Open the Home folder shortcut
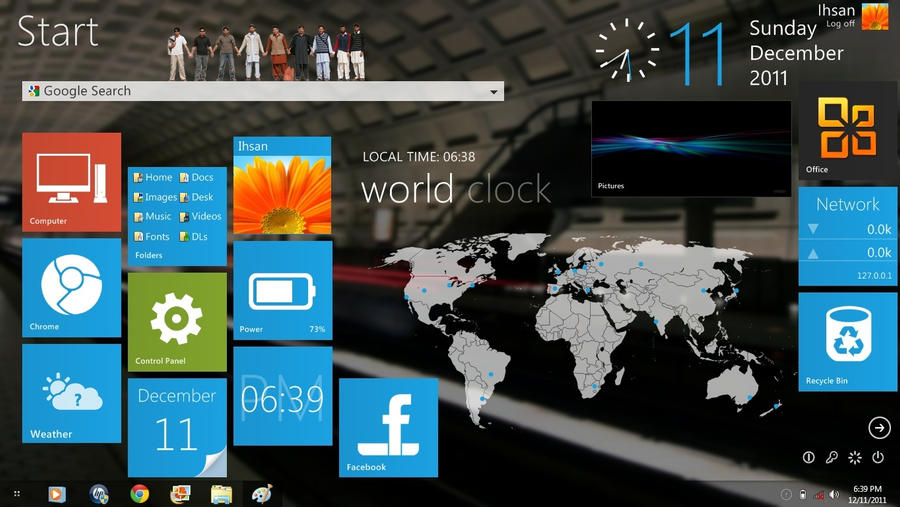The image size is (900, 507). (153, 177)
